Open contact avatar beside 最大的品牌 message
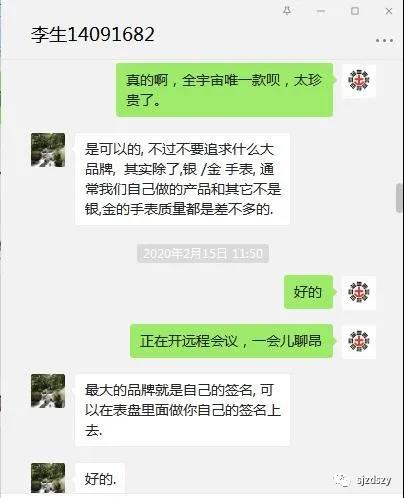404x498 pixels. pyautogui.click(x=48, y=391)
